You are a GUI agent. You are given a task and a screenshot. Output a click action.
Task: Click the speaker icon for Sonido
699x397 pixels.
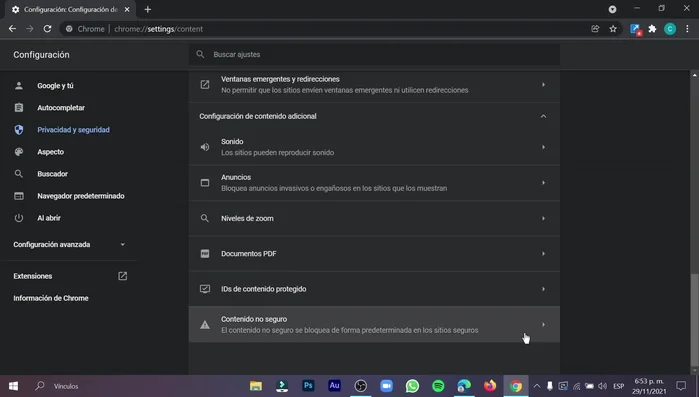click(x=205, y=147)
